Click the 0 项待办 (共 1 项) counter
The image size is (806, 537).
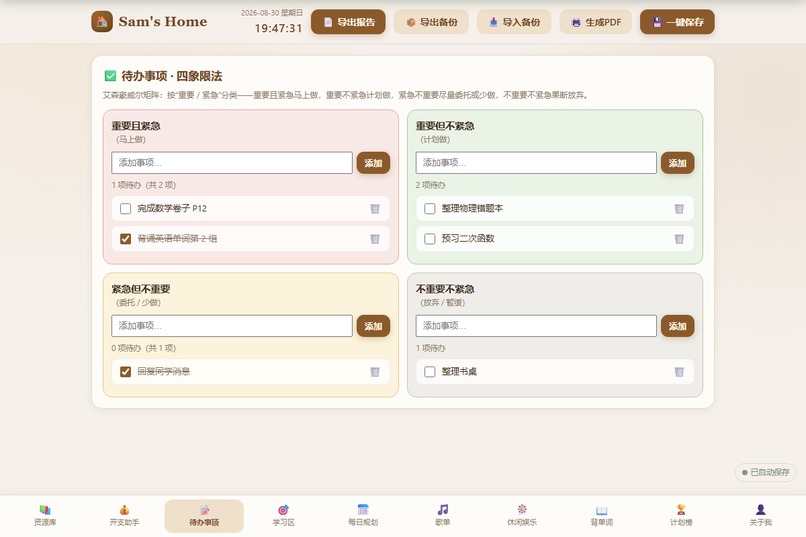click(x=143, y=348)
